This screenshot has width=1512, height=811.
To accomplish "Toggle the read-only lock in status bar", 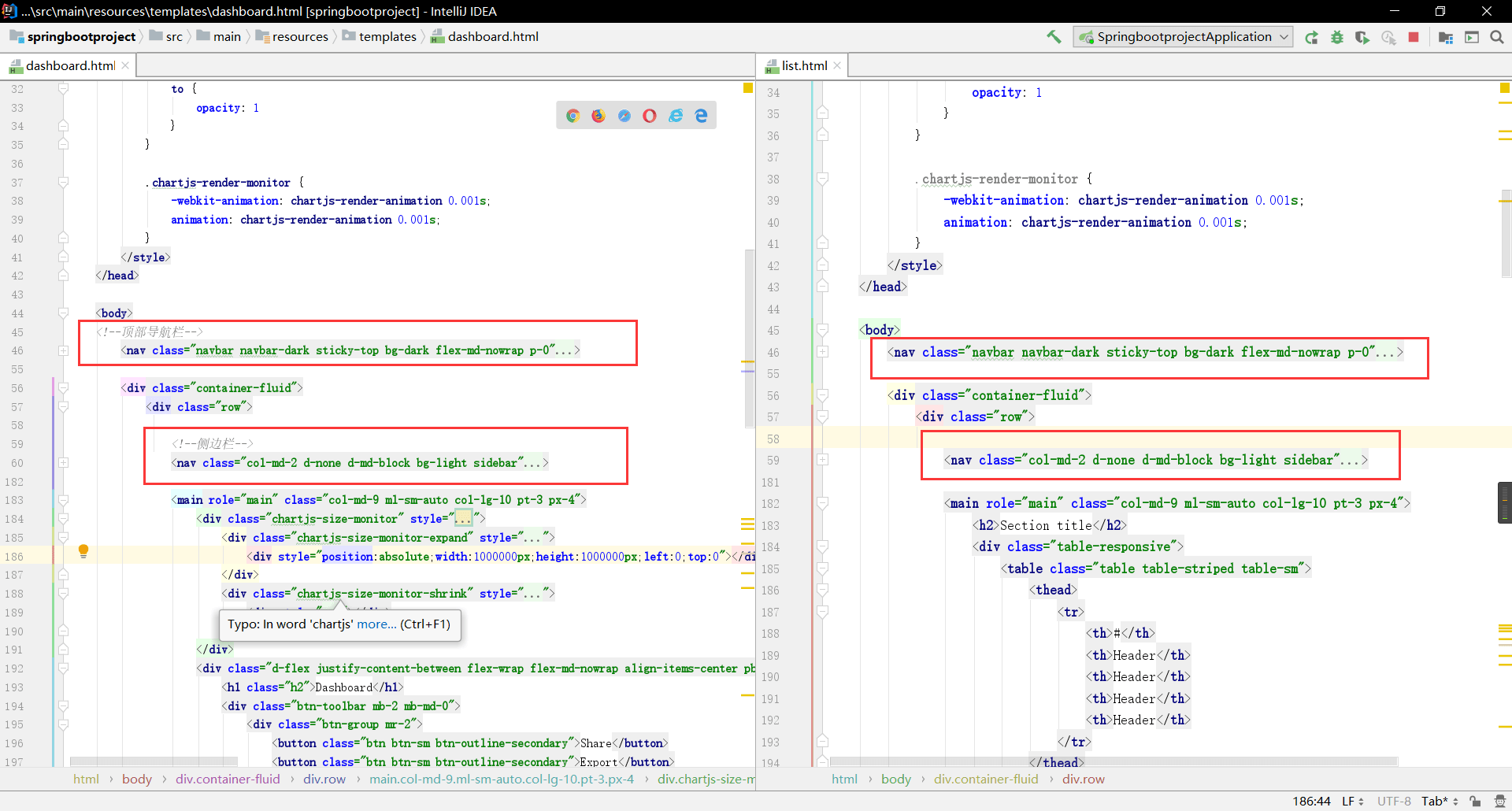I will point(1475,801).
